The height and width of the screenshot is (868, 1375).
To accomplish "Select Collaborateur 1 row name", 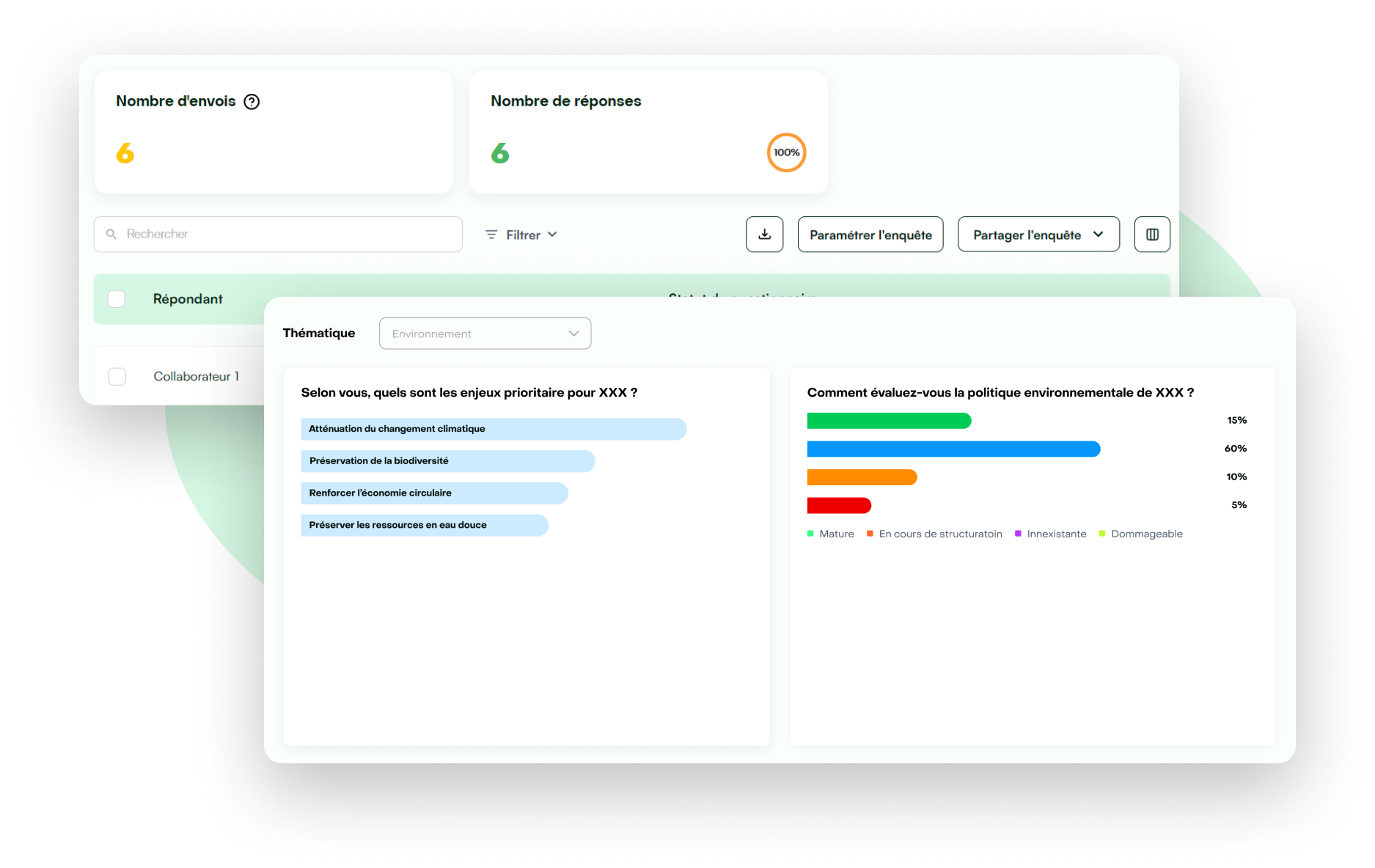I will 197,377.
